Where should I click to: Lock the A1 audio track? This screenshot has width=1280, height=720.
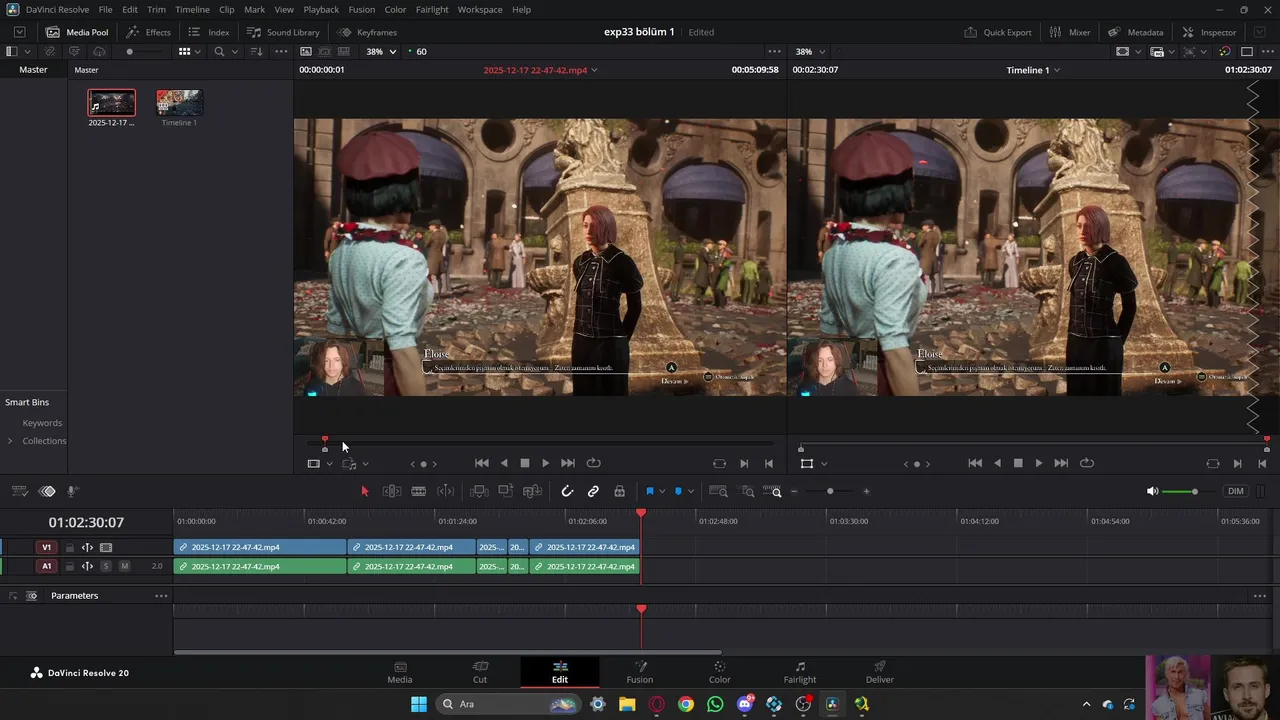pyautogui.click(x=69, y=566)
